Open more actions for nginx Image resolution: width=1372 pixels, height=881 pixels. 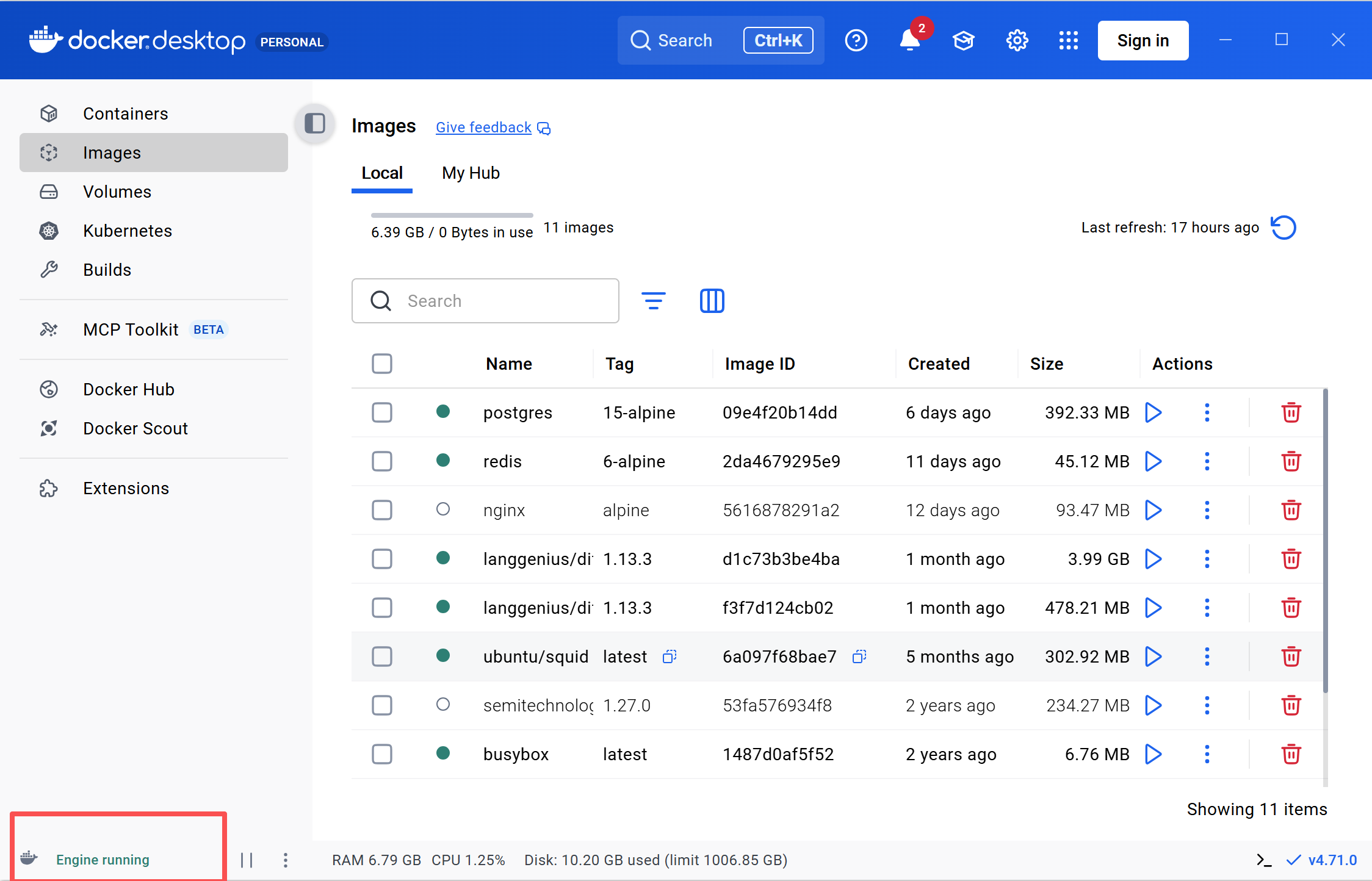click(1207, 510)
